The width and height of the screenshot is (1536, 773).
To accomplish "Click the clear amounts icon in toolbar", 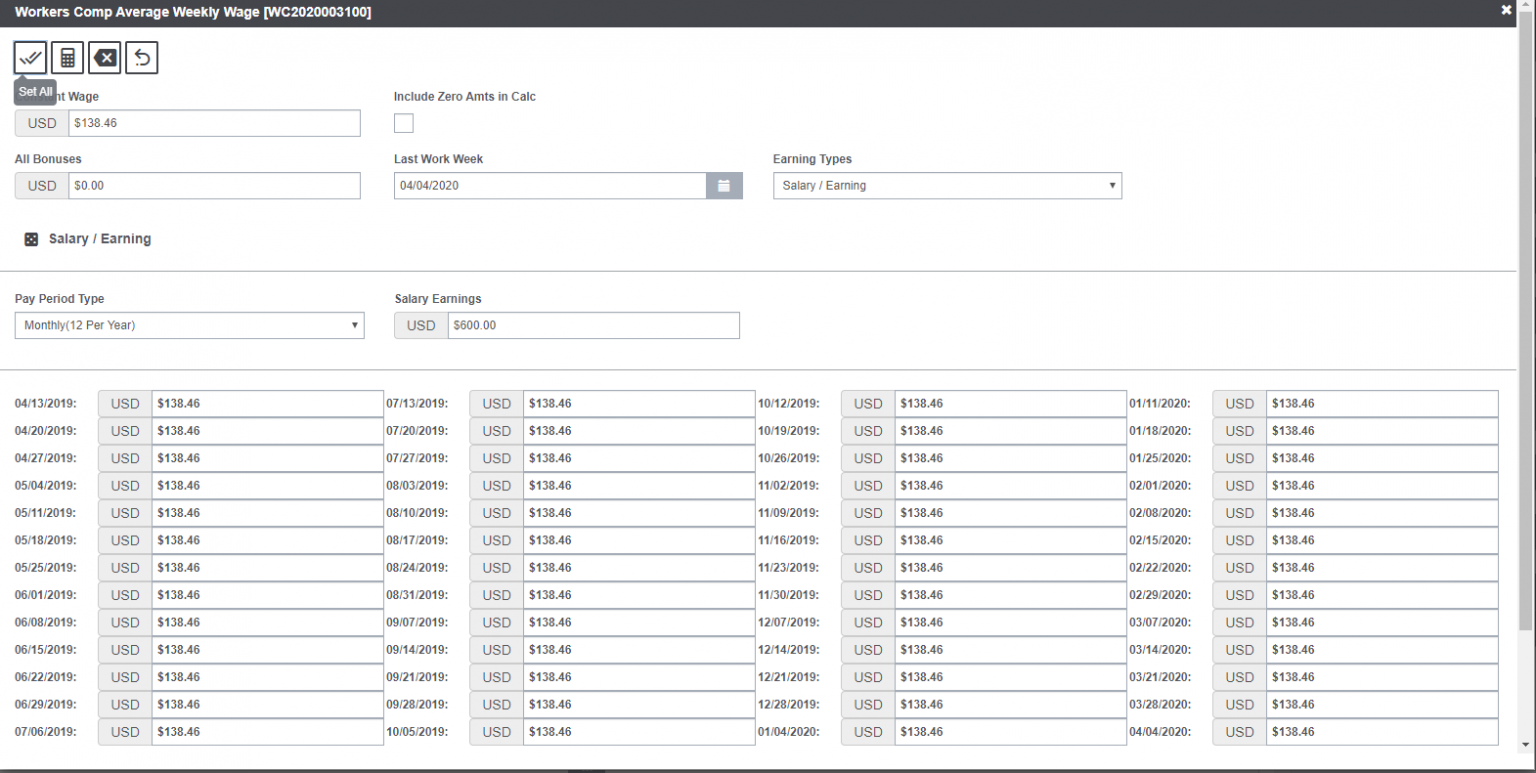I will click(104, 57).
